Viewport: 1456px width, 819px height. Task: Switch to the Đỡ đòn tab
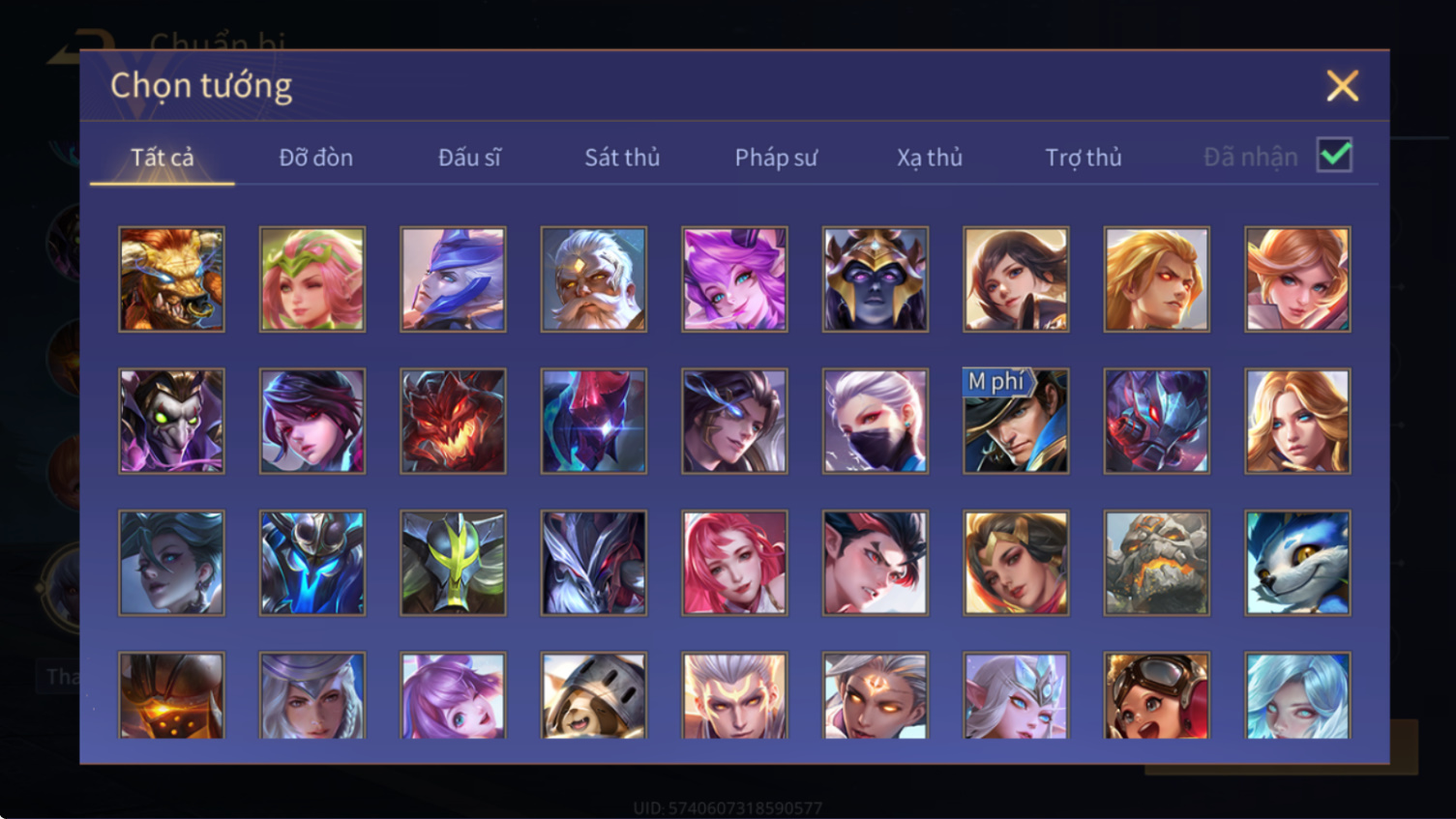pos(315,157)
